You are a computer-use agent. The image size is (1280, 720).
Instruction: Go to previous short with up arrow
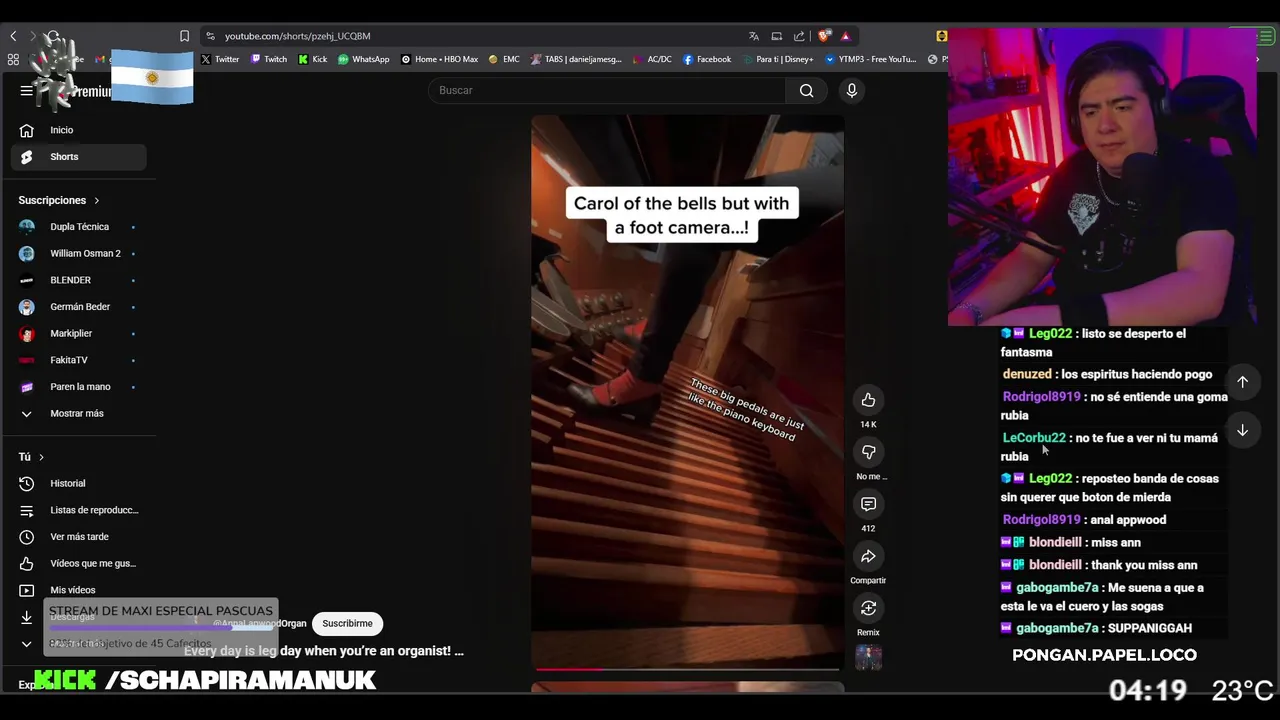(1242, 381)
